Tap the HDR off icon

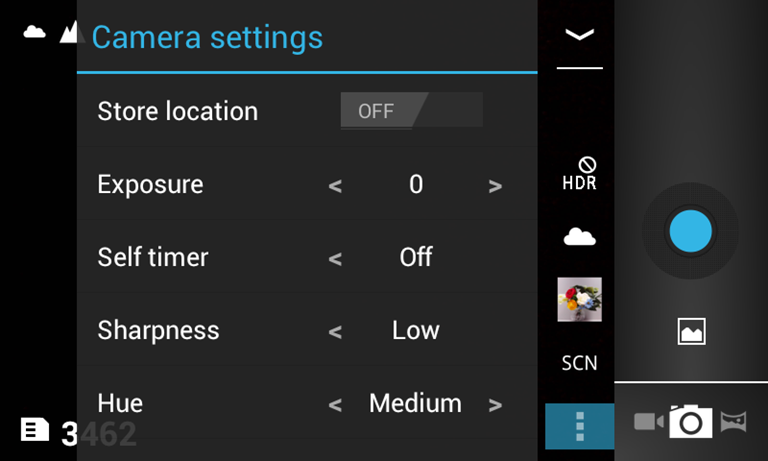click(x=579, y=174)
